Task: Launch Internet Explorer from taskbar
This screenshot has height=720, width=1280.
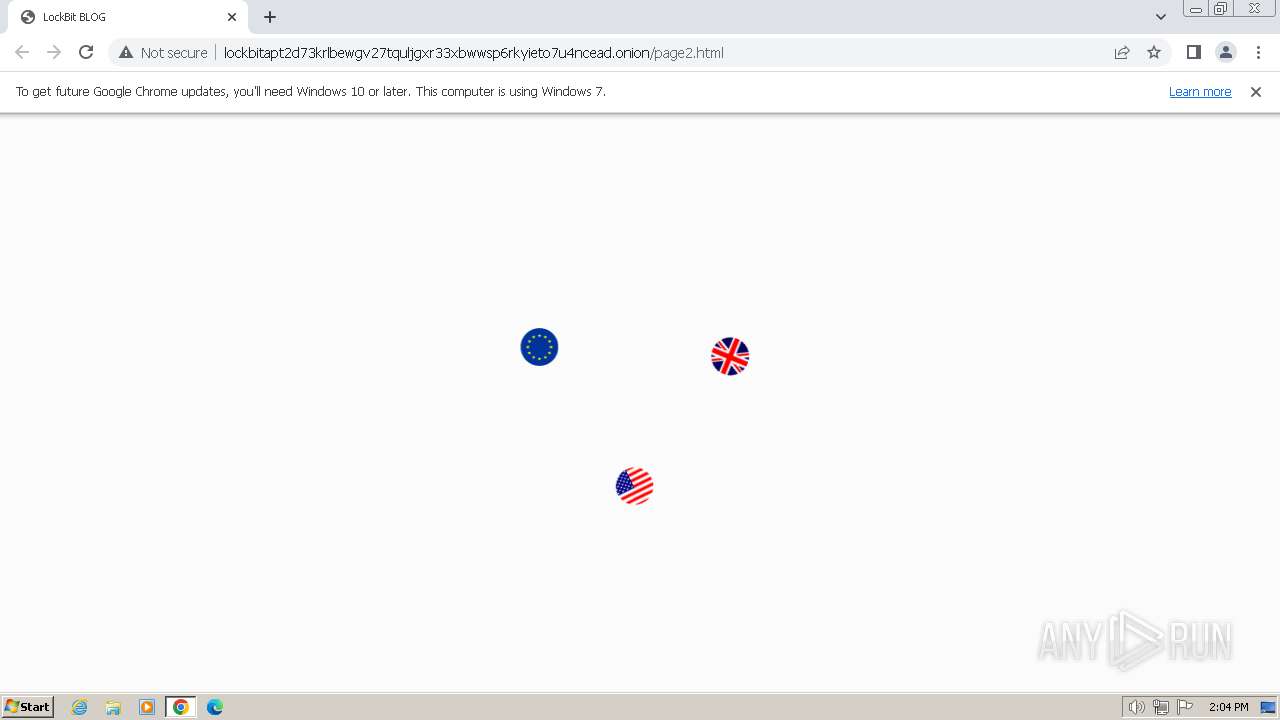Action: click(x=80, y=707)
